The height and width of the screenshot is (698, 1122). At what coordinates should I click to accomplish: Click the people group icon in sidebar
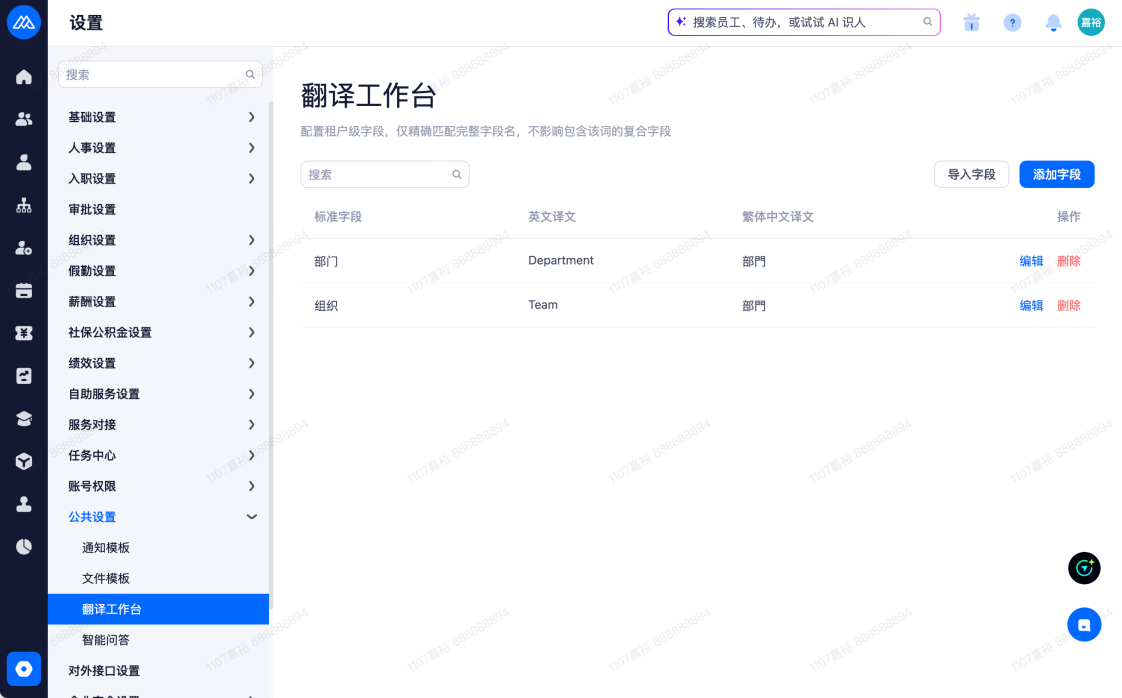24,120
